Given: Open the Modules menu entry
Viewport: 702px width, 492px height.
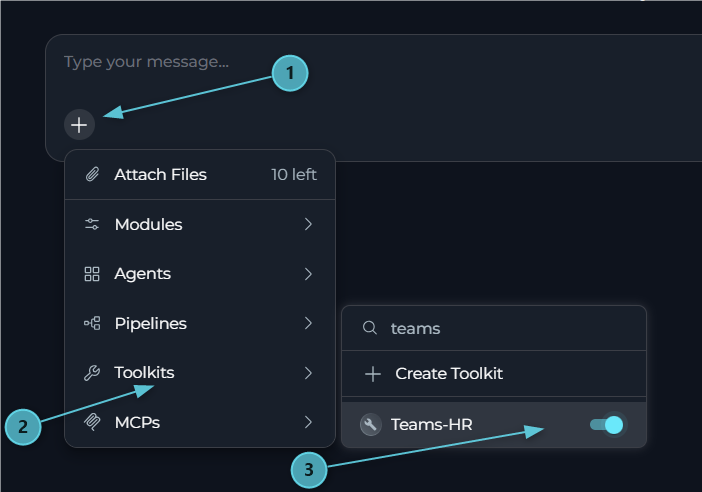Looking at the screenshot, I should [200, 224].
